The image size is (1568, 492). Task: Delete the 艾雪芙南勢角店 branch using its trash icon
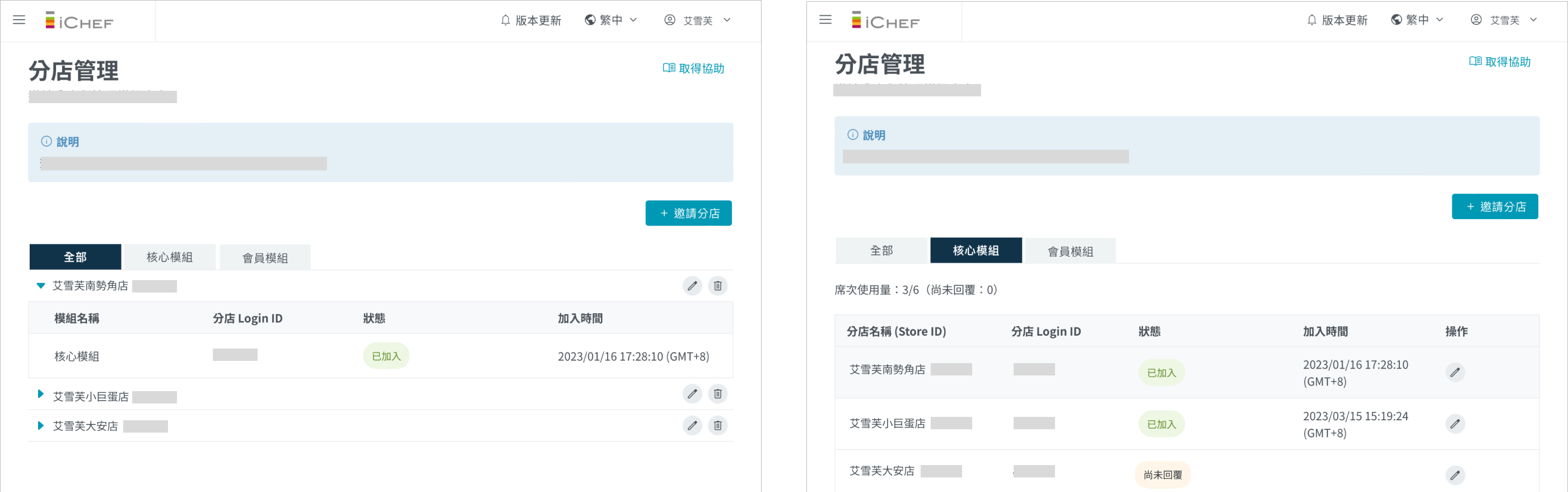point(718,286)
